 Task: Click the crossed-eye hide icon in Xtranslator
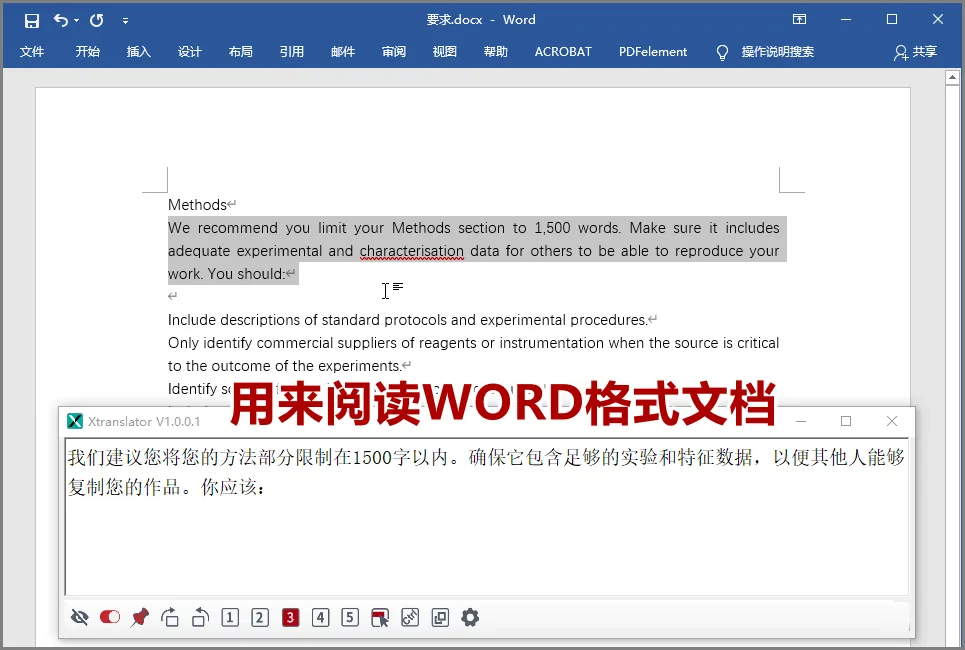point(79,617)
